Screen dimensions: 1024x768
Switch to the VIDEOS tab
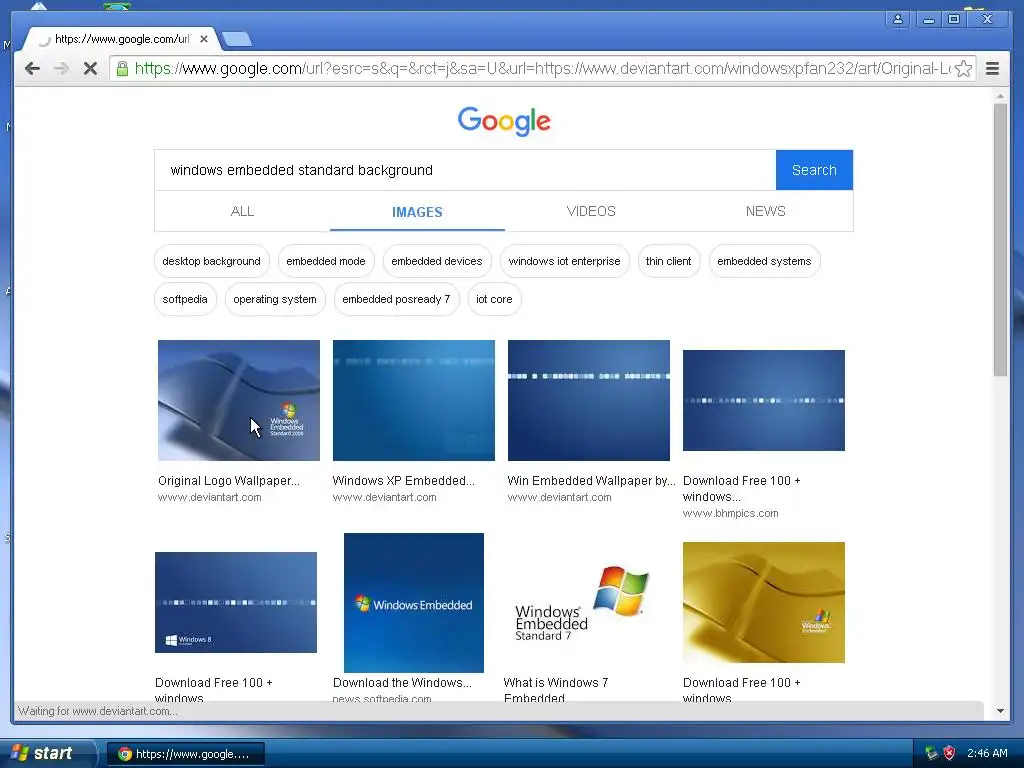coord(591,212)
